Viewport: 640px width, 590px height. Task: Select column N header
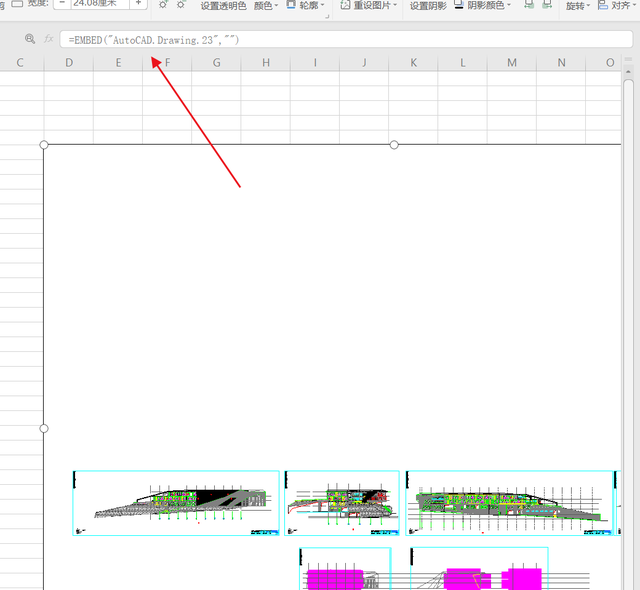pos(561,62)
